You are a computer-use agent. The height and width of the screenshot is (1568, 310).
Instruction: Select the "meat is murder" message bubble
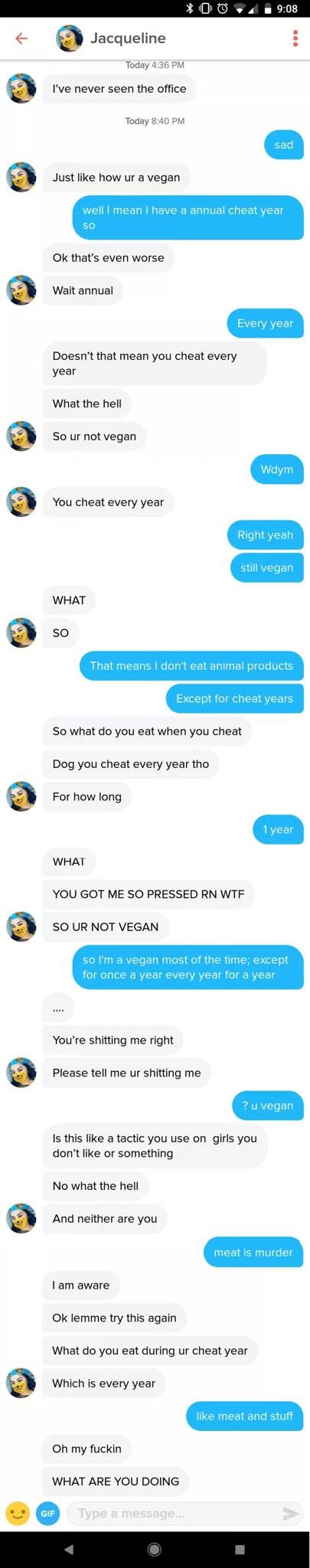pos(253,1253)
